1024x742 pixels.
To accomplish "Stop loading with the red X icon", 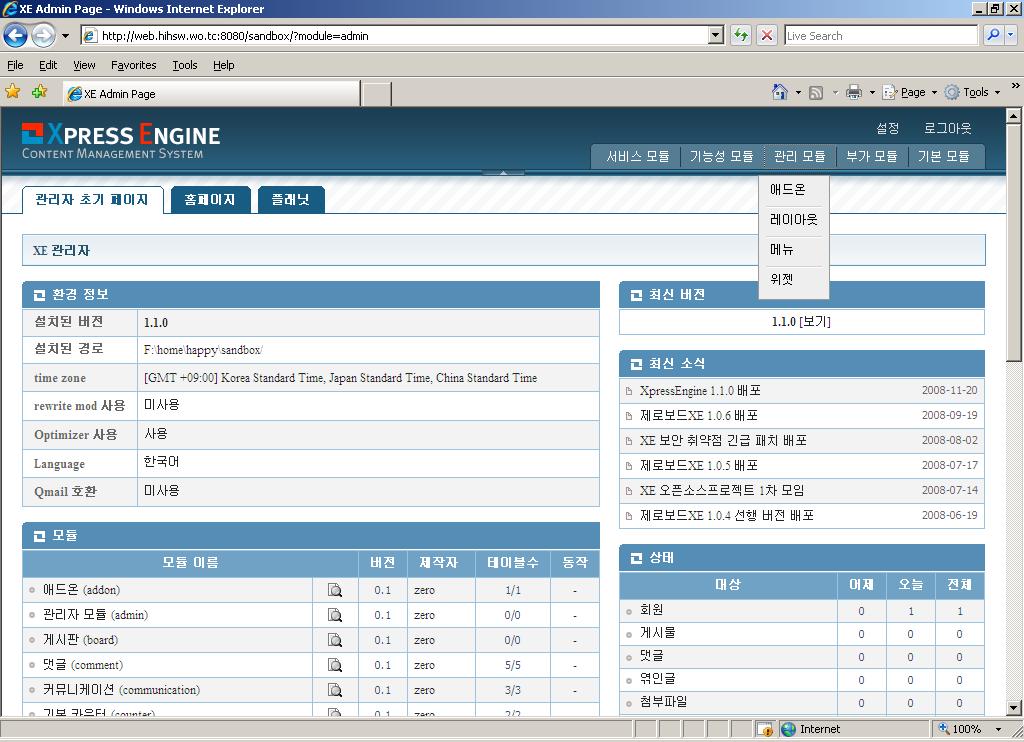I will click(767, 35).
